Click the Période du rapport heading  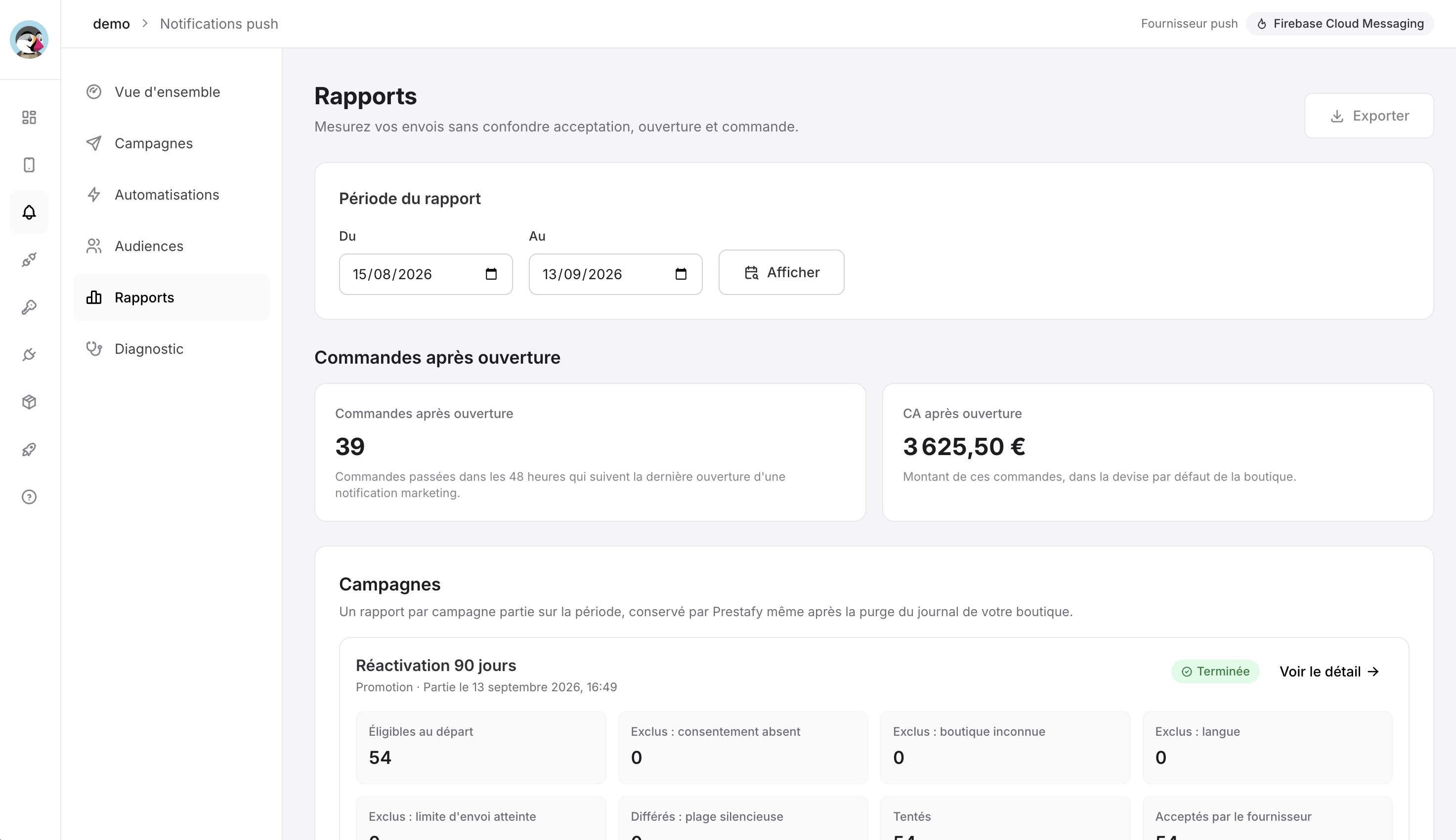pyautogui.click(x=410, y=199)
